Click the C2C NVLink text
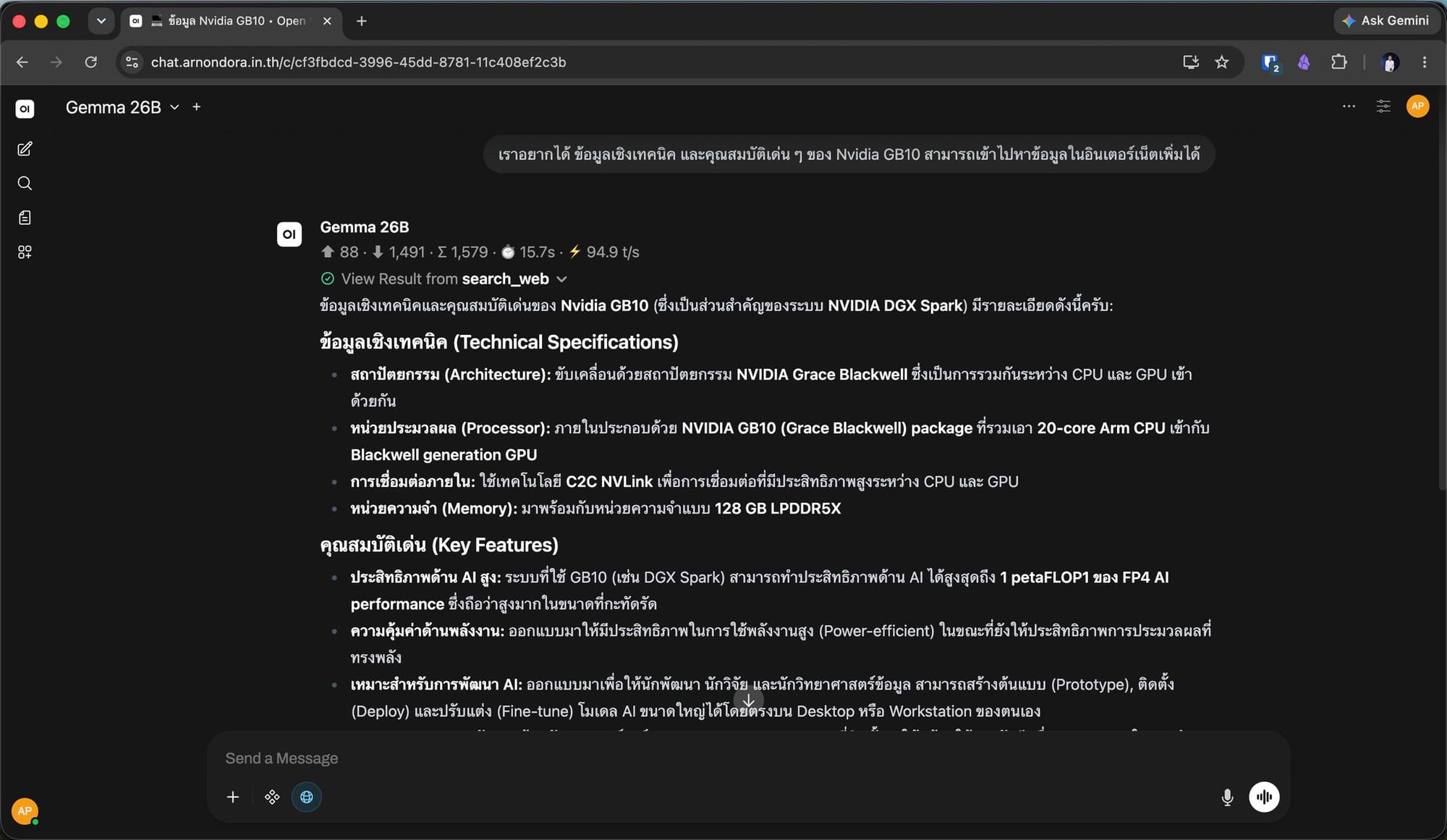Viewport: 1447px width, 840px height. coord(609,482)
